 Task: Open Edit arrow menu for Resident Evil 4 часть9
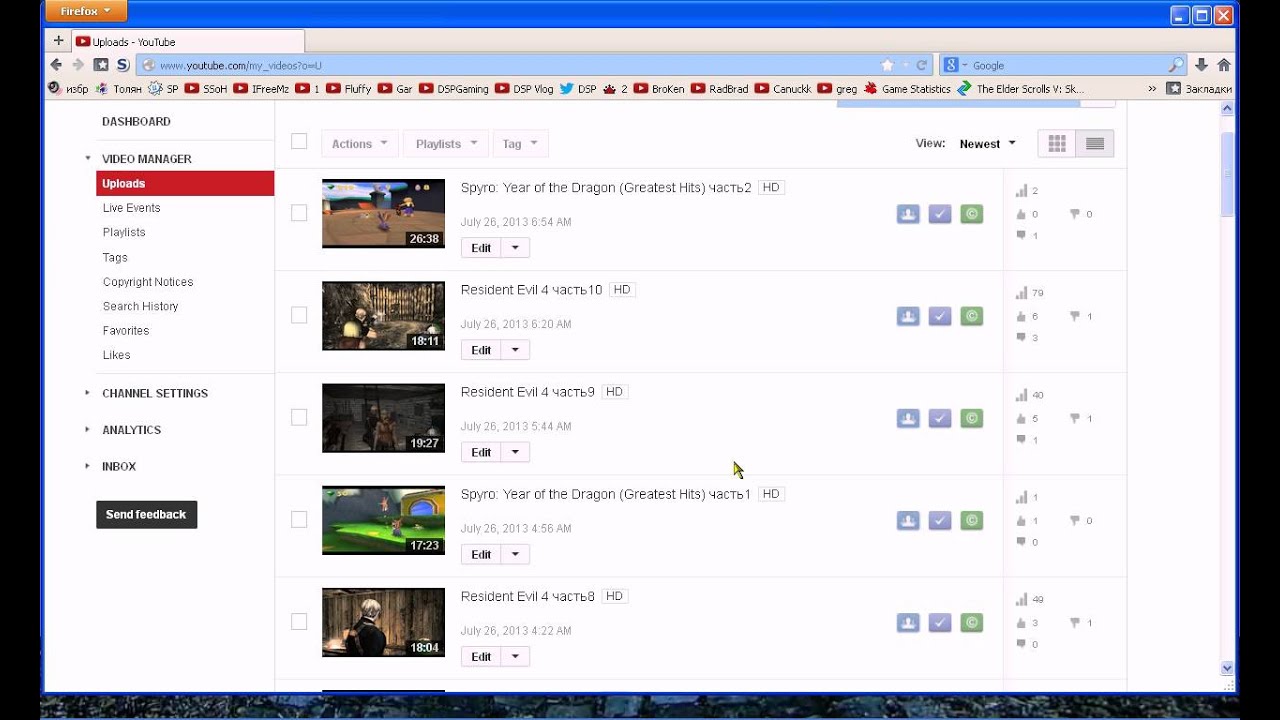[515, 452]
